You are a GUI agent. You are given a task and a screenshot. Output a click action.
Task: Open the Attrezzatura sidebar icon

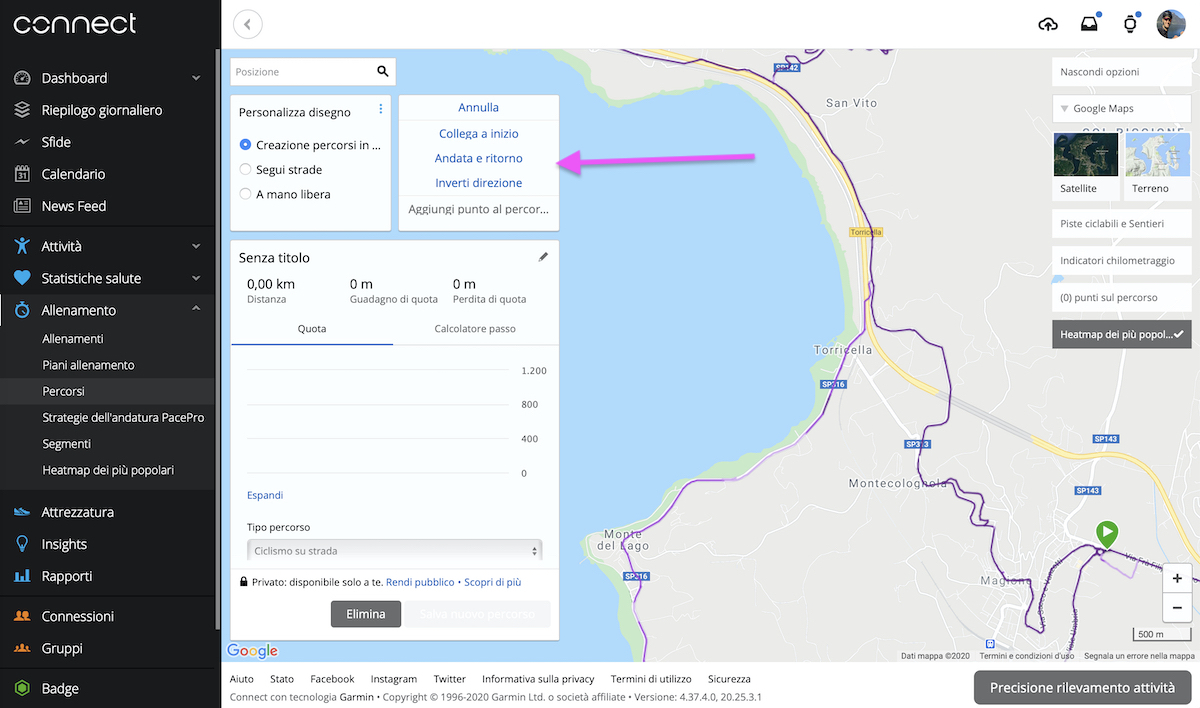click(x=21, y=511)
